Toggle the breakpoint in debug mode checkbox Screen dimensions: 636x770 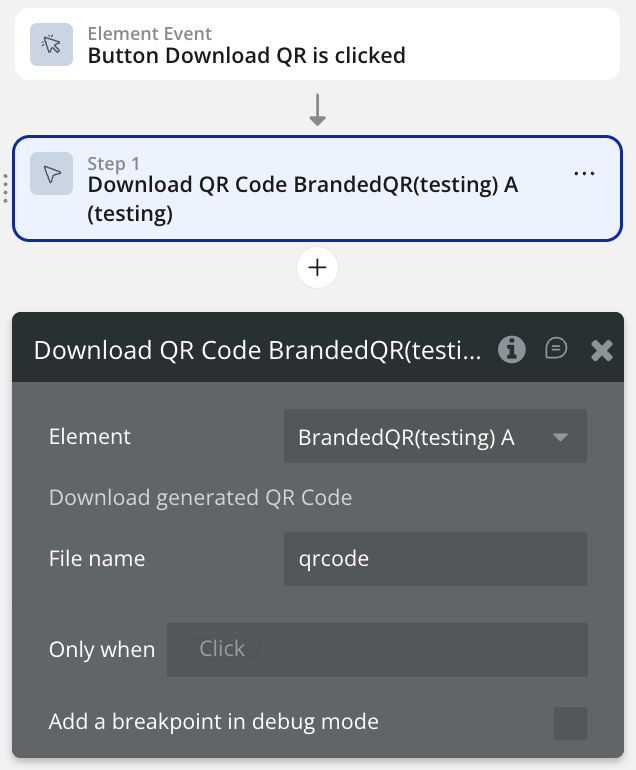[x=570, y=723]
